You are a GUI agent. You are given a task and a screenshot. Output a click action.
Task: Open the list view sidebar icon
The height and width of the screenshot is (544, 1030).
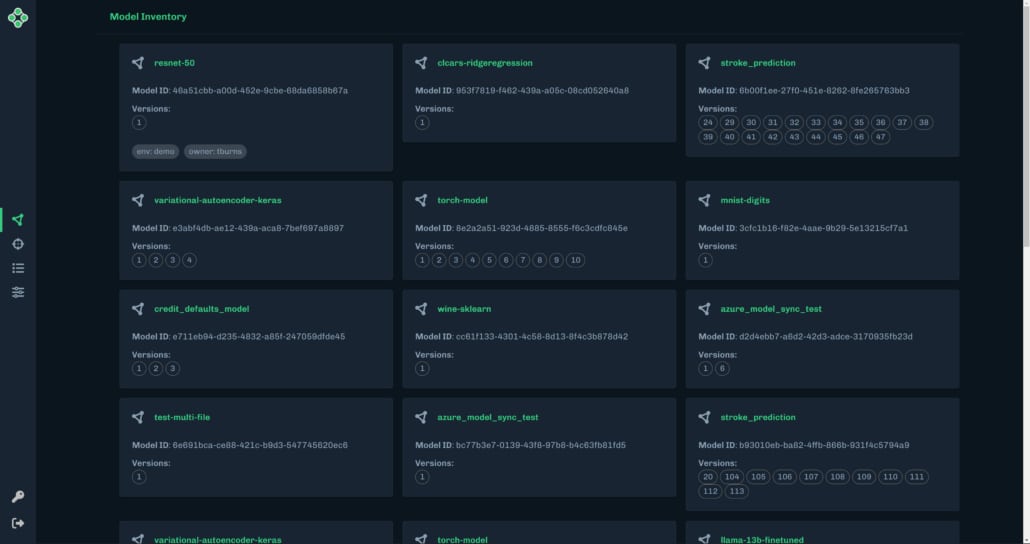(x=18, y=268)
